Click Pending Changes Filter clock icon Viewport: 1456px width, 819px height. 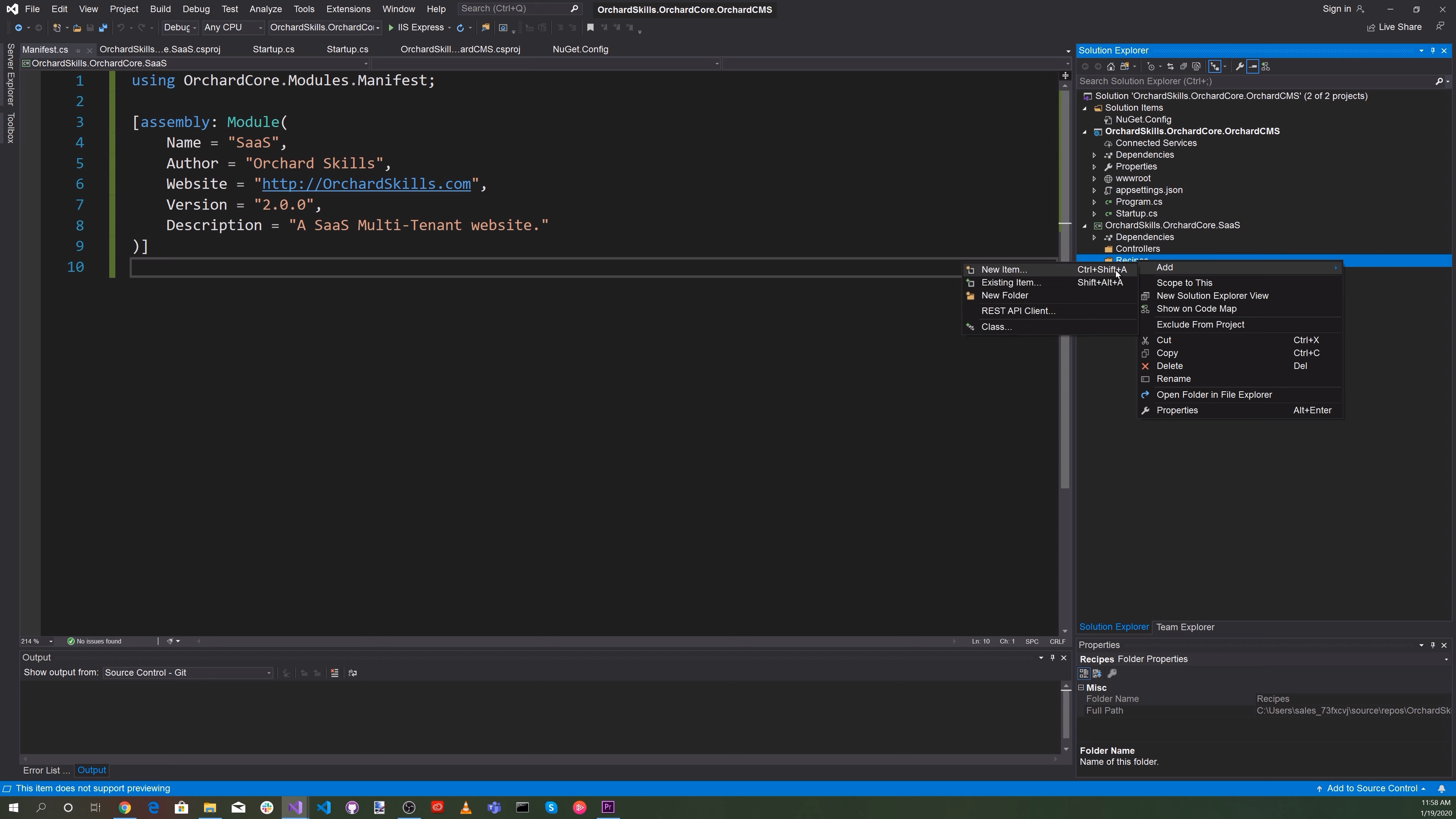pos(1151,67)
